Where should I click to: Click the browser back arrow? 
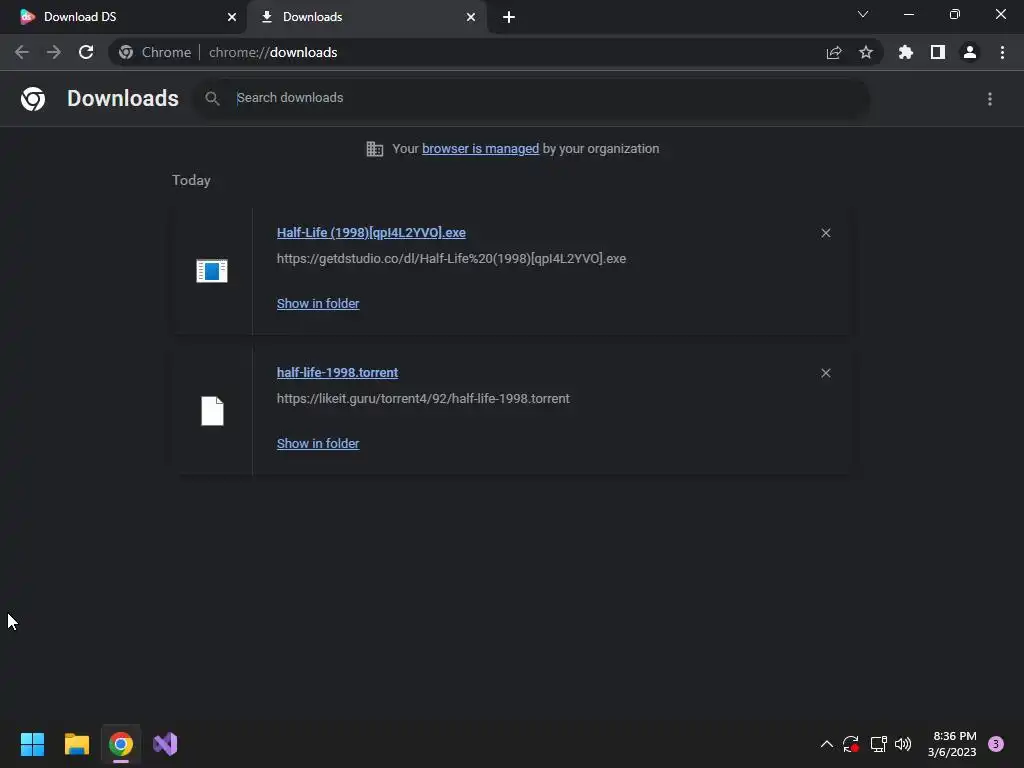[22, 52]
